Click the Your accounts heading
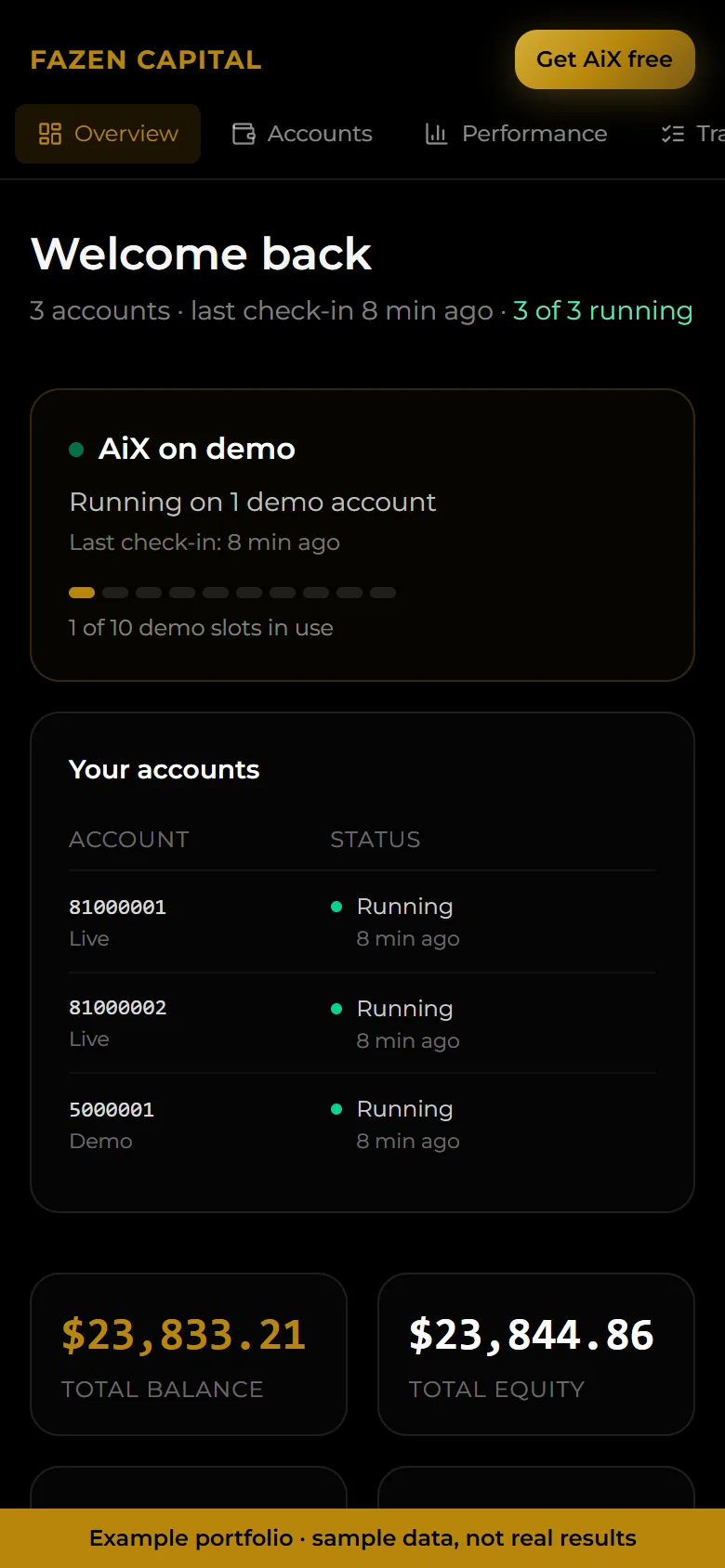Image resolution: width=725 pixels, height=1568 pixels. [165, 769]
